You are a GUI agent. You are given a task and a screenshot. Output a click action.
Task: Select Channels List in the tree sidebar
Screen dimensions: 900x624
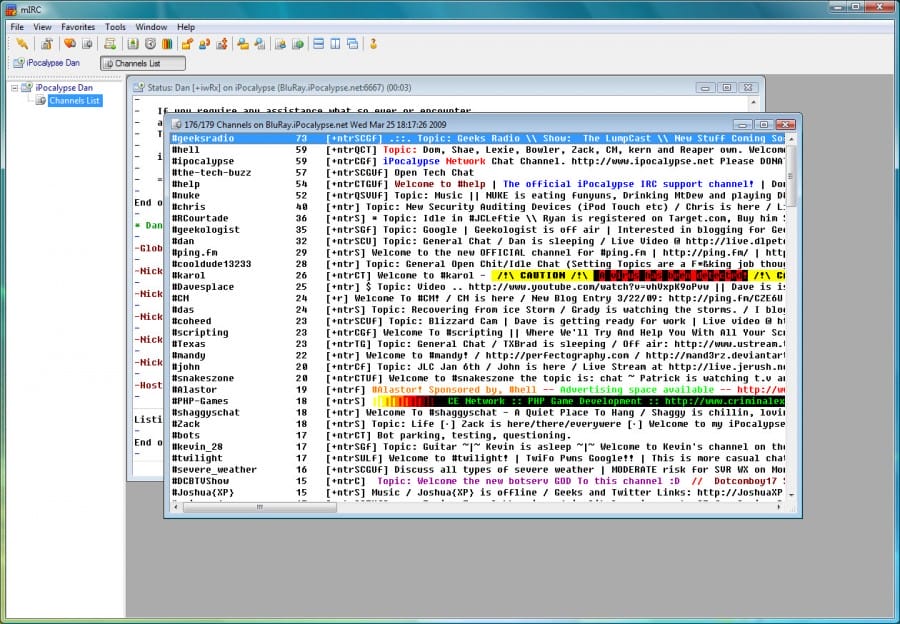click(x=74, y=101)
